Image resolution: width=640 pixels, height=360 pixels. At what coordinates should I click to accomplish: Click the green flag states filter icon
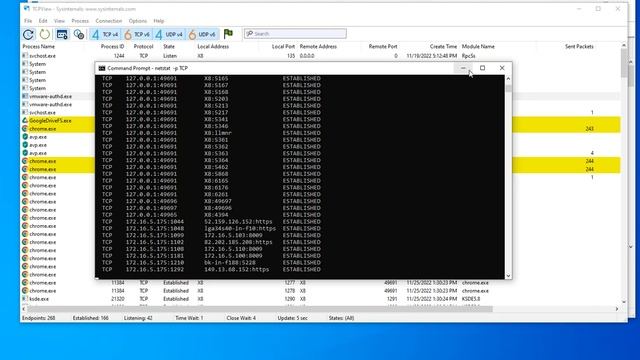click(x=228, y=34)
